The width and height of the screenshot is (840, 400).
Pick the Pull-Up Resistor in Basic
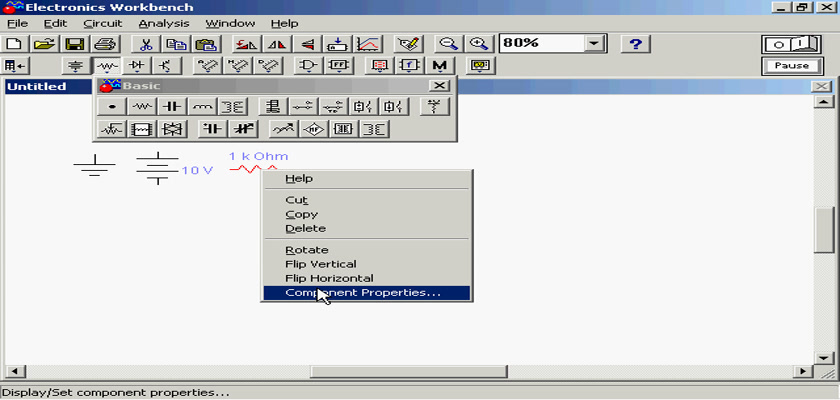pos(434,107)
